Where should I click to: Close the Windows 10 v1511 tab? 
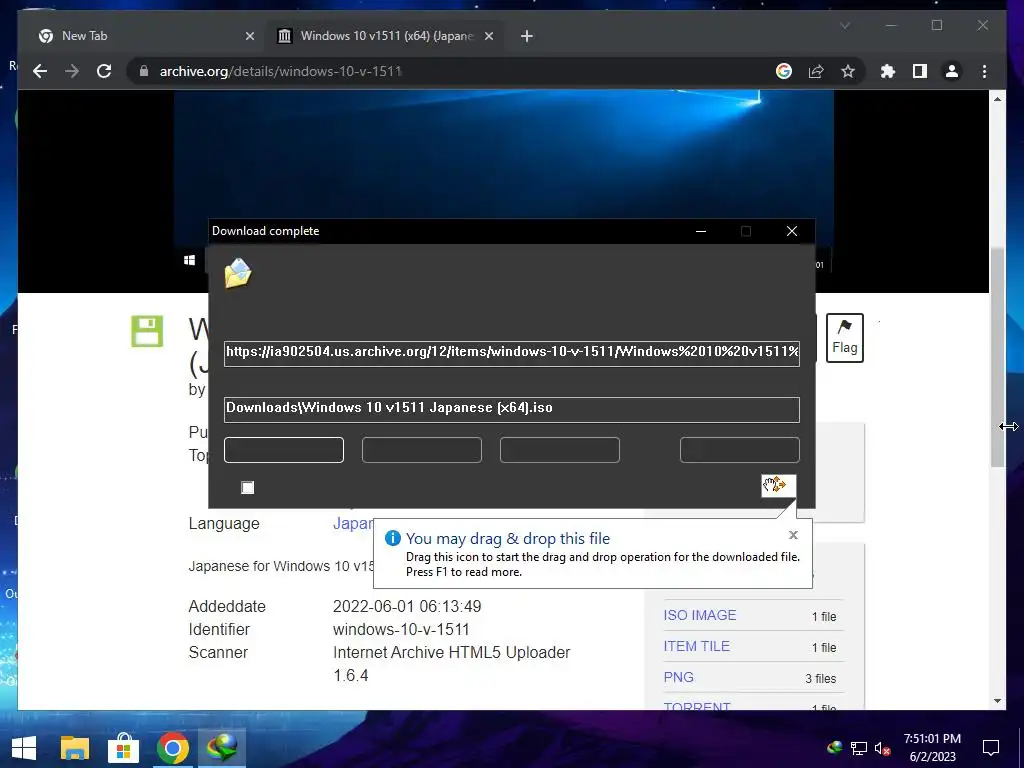pos(488,36)
